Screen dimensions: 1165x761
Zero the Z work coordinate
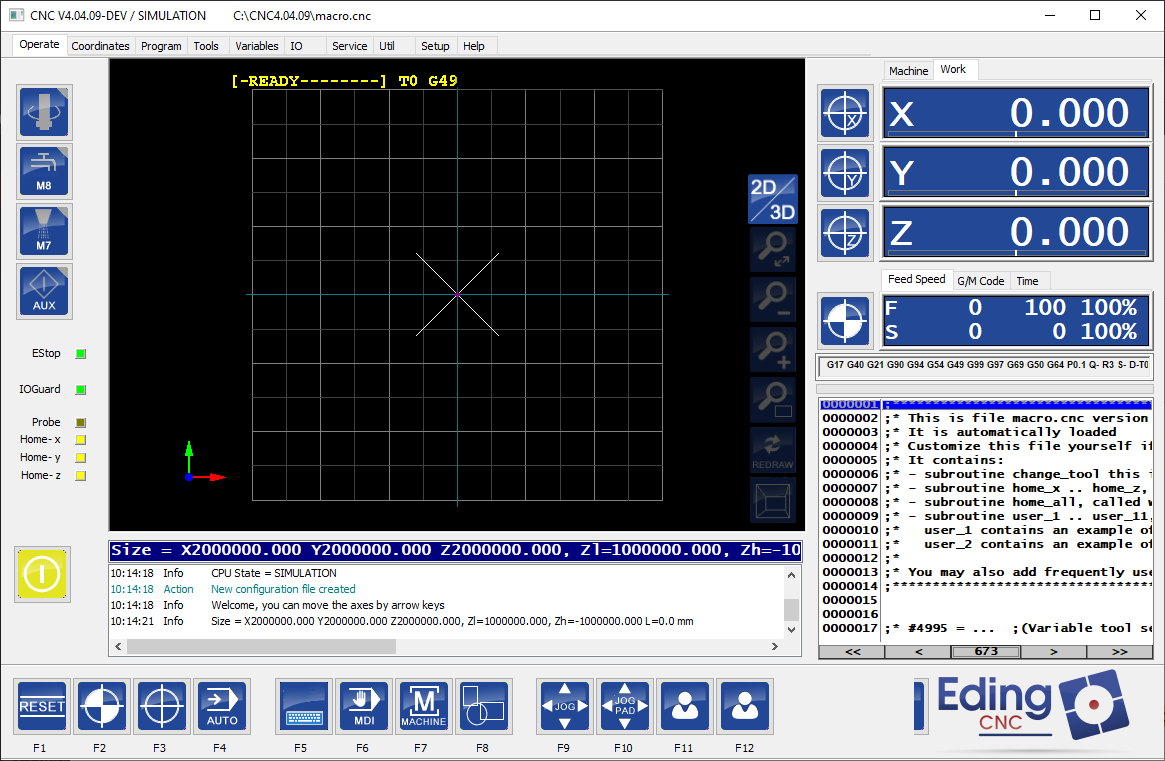tap(846, 233)
